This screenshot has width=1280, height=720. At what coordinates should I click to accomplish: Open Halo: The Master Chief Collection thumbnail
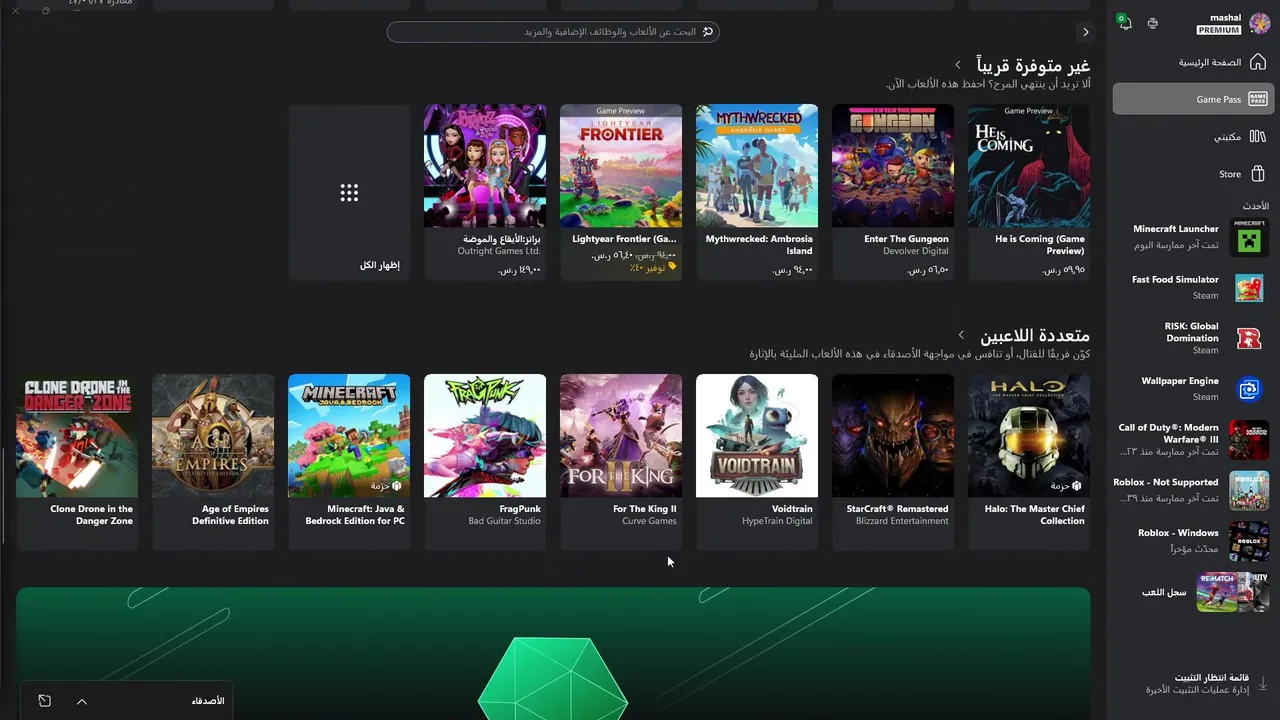coord(1029,436)
